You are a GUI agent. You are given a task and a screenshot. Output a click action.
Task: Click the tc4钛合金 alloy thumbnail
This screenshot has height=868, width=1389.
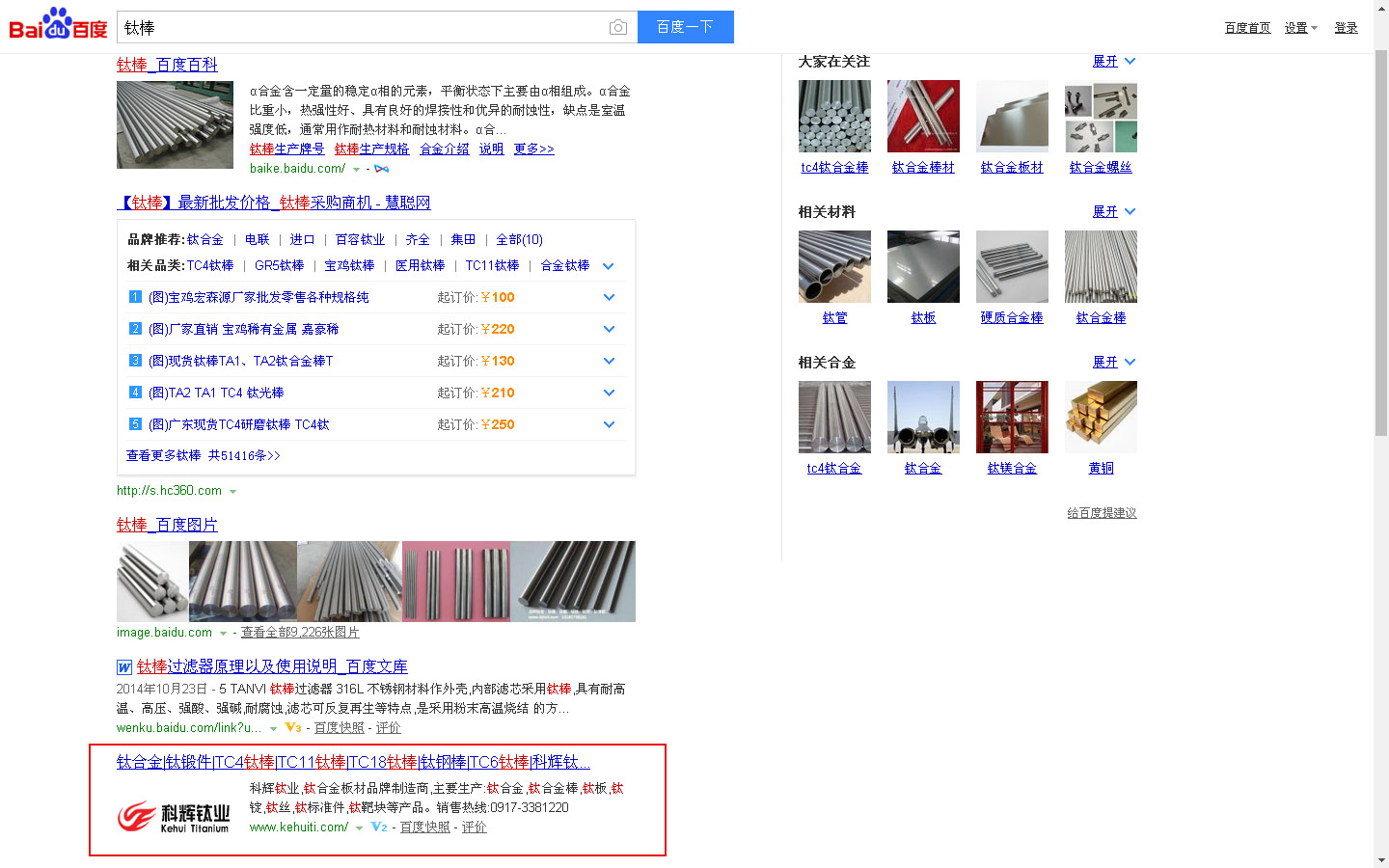tap(834, 417)
